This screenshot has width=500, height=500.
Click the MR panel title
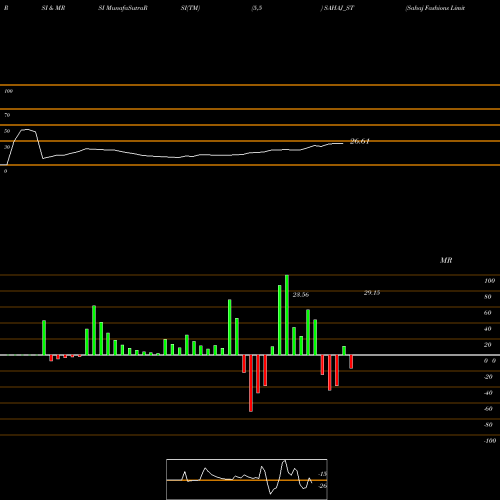point(446,260)
